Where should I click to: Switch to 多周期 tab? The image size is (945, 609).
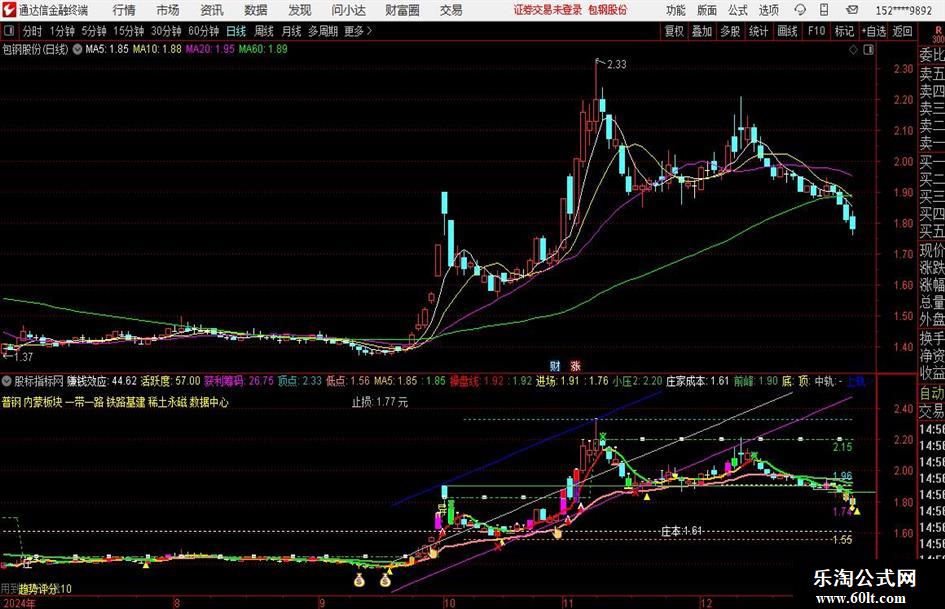coord(323,31)
